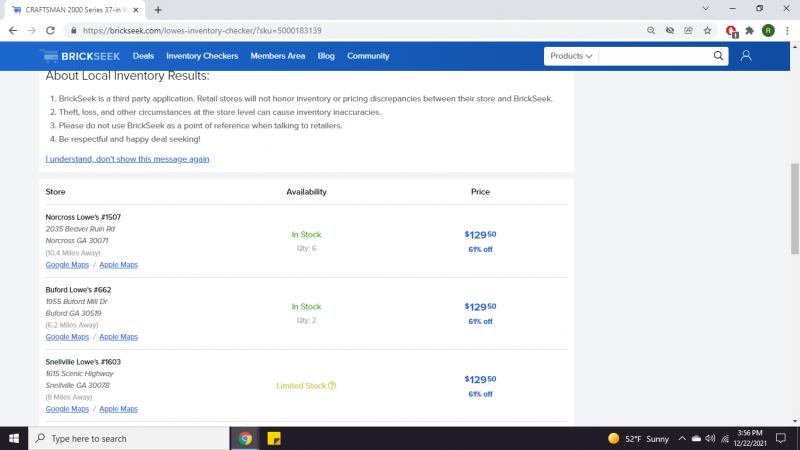Click the taskbar clock showing 3:56 PM
The height and width of the screenshot is (450, 800).
[x=750, y=438]
